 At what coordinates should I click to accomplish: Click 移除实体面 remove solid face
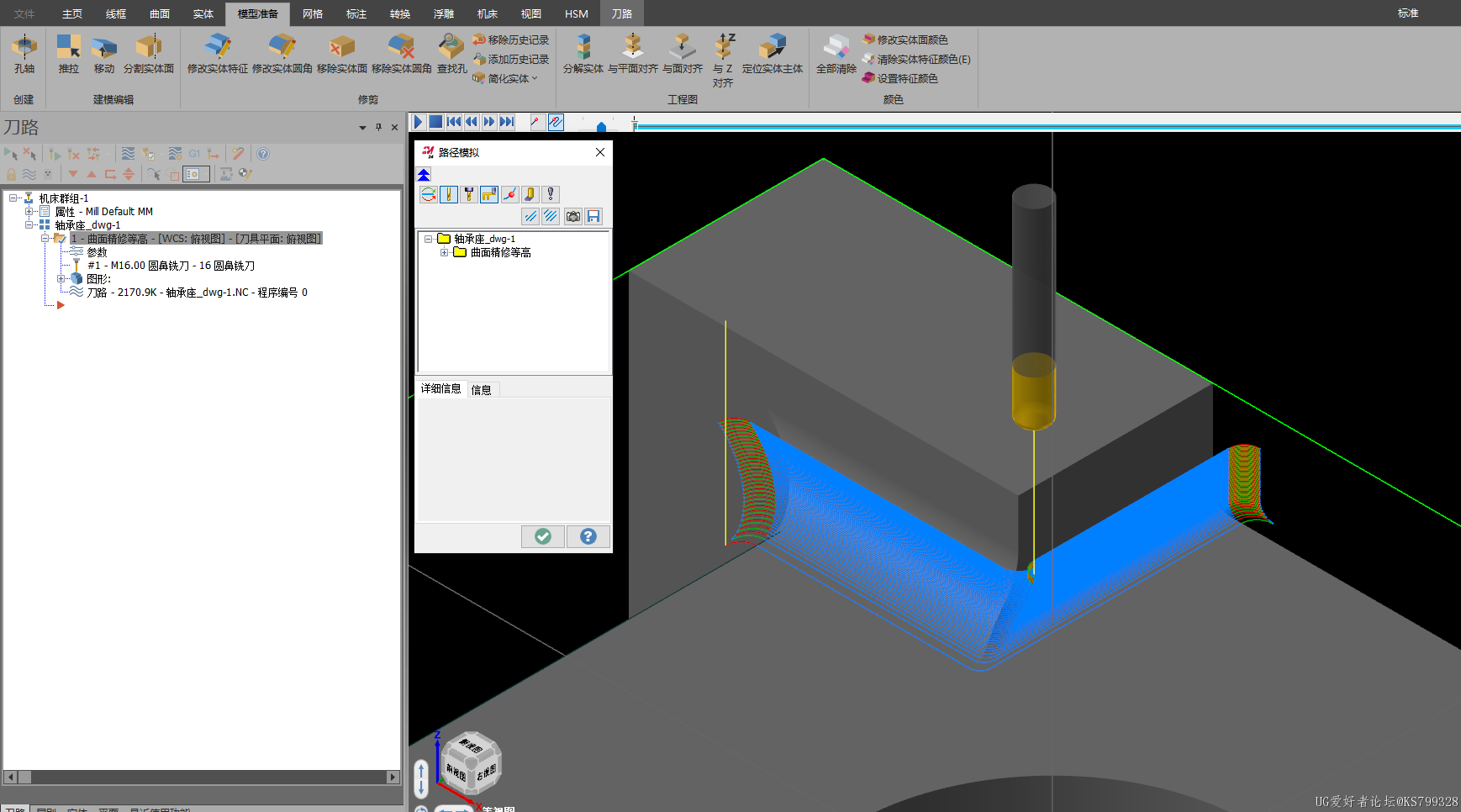342,55
